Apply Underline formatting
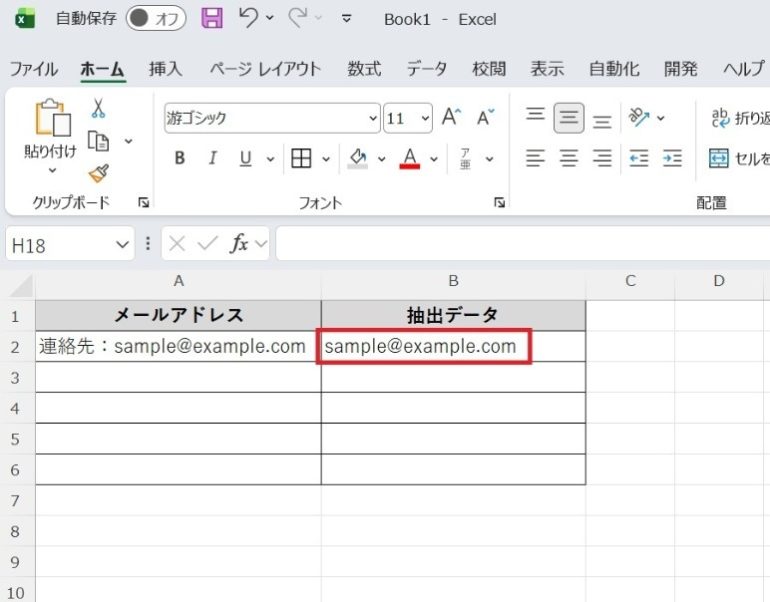Image resolution: width=770 pixels, height=602 pixels. 246,158
